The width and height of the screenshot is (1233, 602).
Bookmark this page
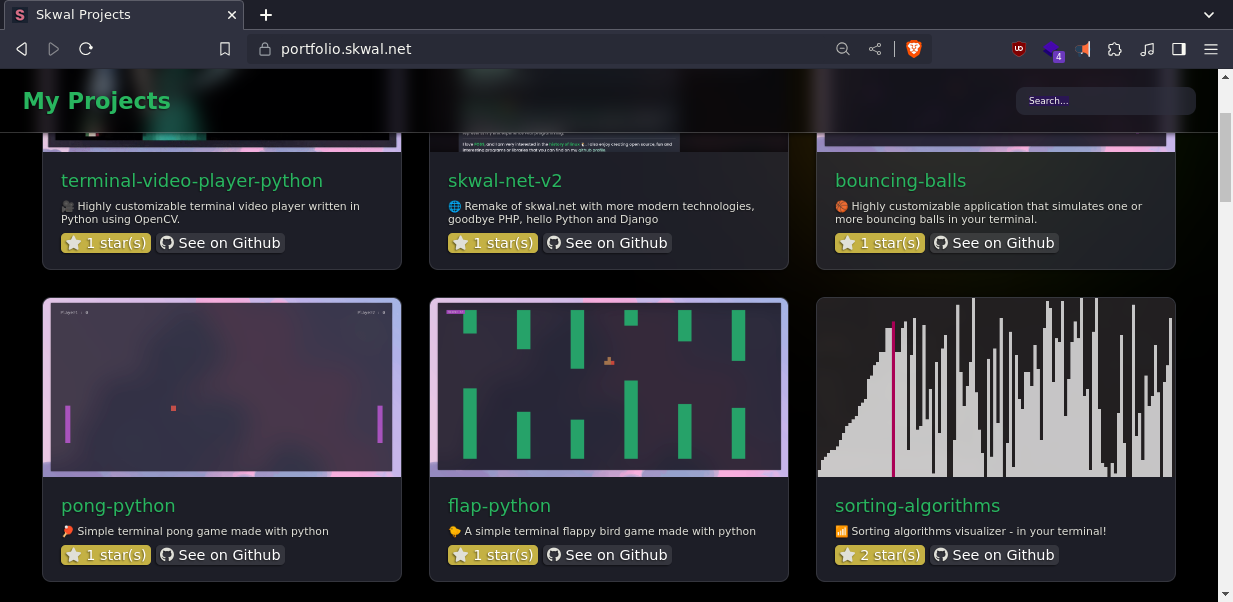[225, 49]
